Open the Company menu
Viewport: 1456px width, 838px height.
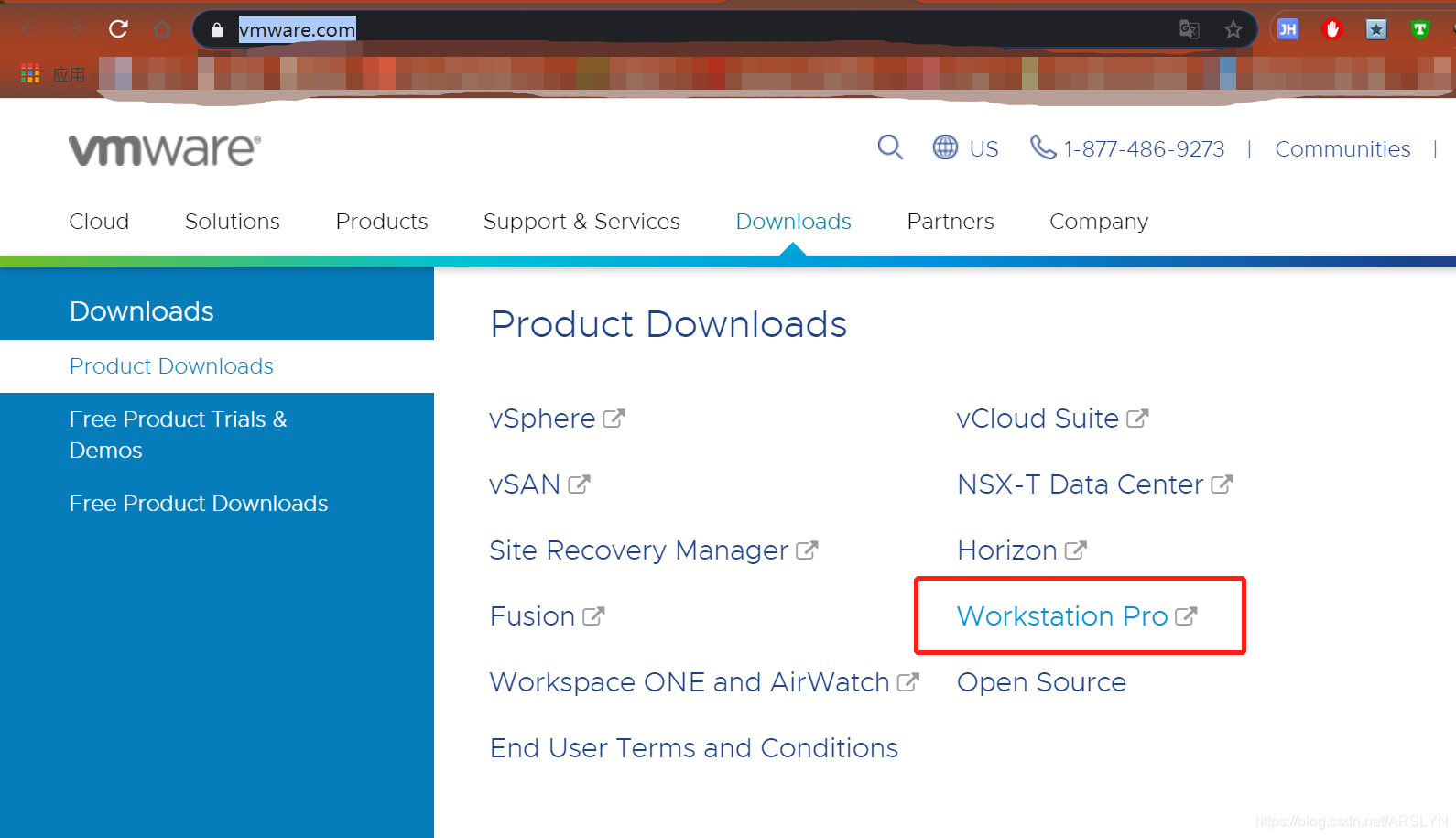point(1099,222)
